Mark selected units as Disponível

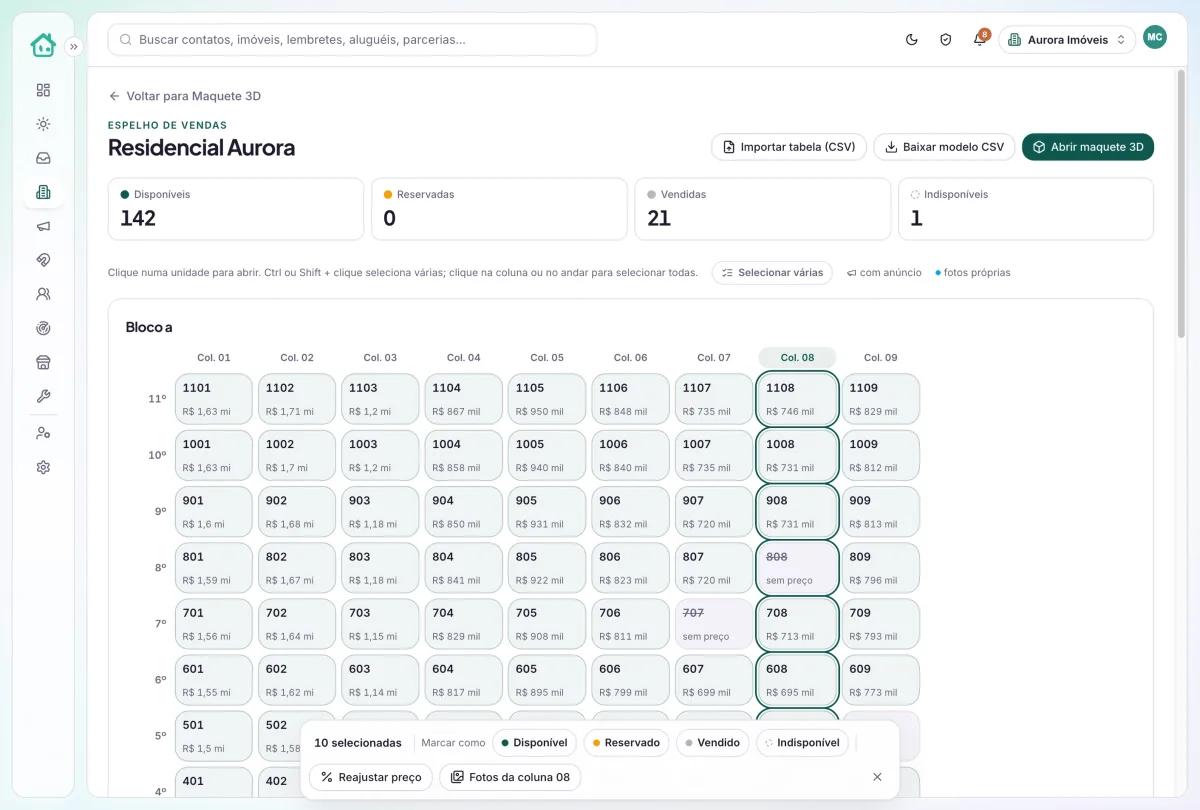534,743
